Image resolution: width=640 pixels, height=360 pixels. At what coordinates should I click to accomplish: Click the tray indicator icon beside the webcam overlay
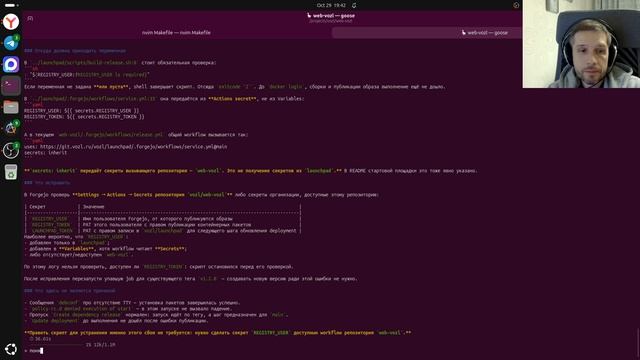click(516, 5)
